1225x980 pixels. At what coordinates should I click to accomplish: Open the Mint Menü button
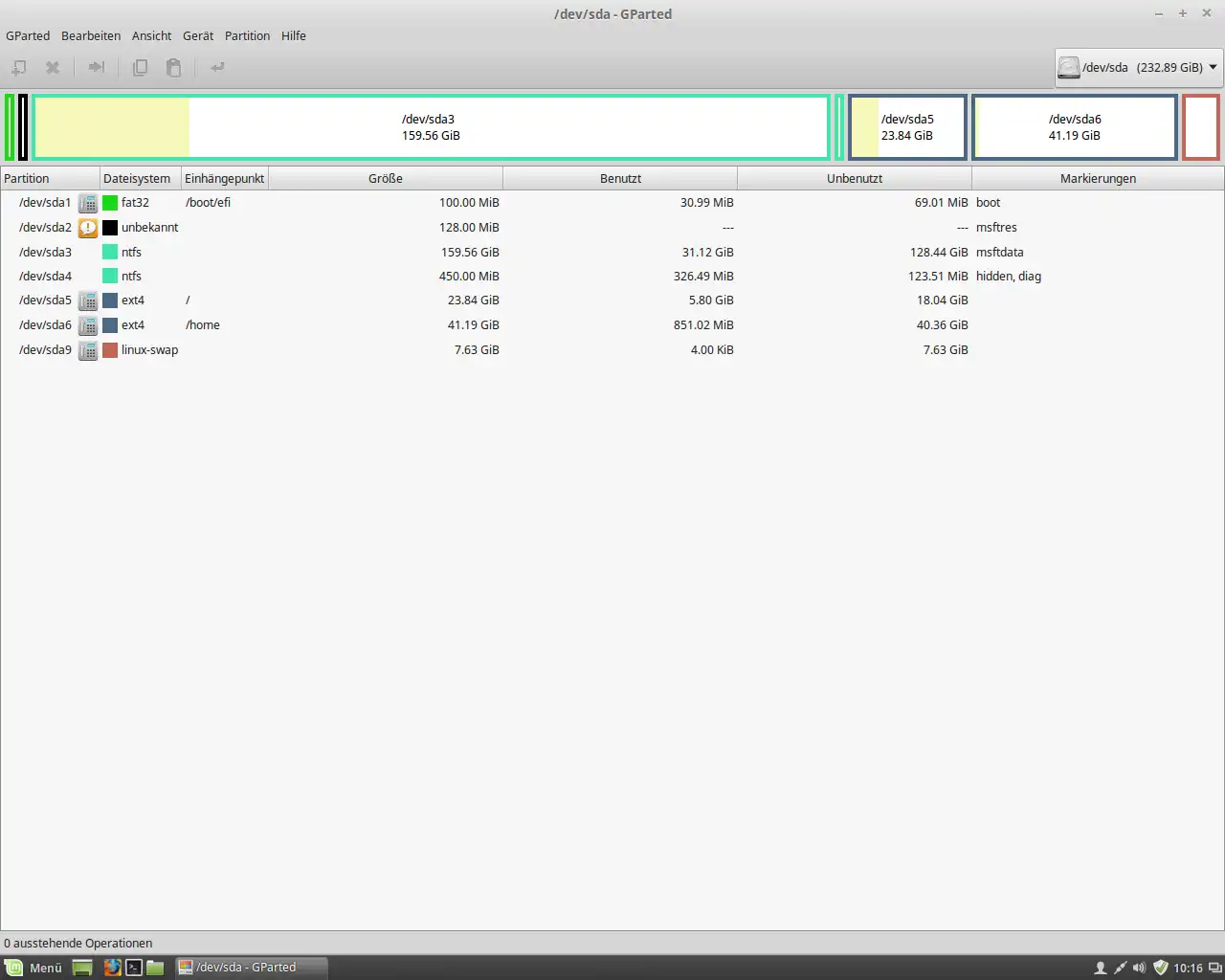(x=33, y=968)
